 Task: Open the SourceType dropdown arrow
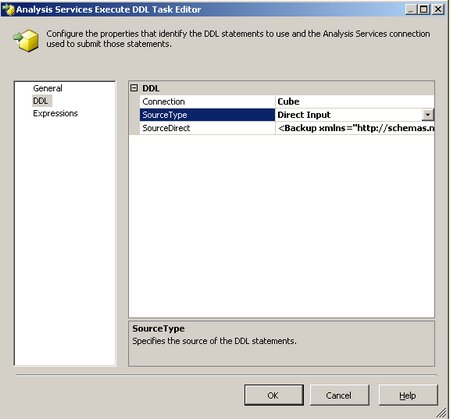(x=428, y=115)
